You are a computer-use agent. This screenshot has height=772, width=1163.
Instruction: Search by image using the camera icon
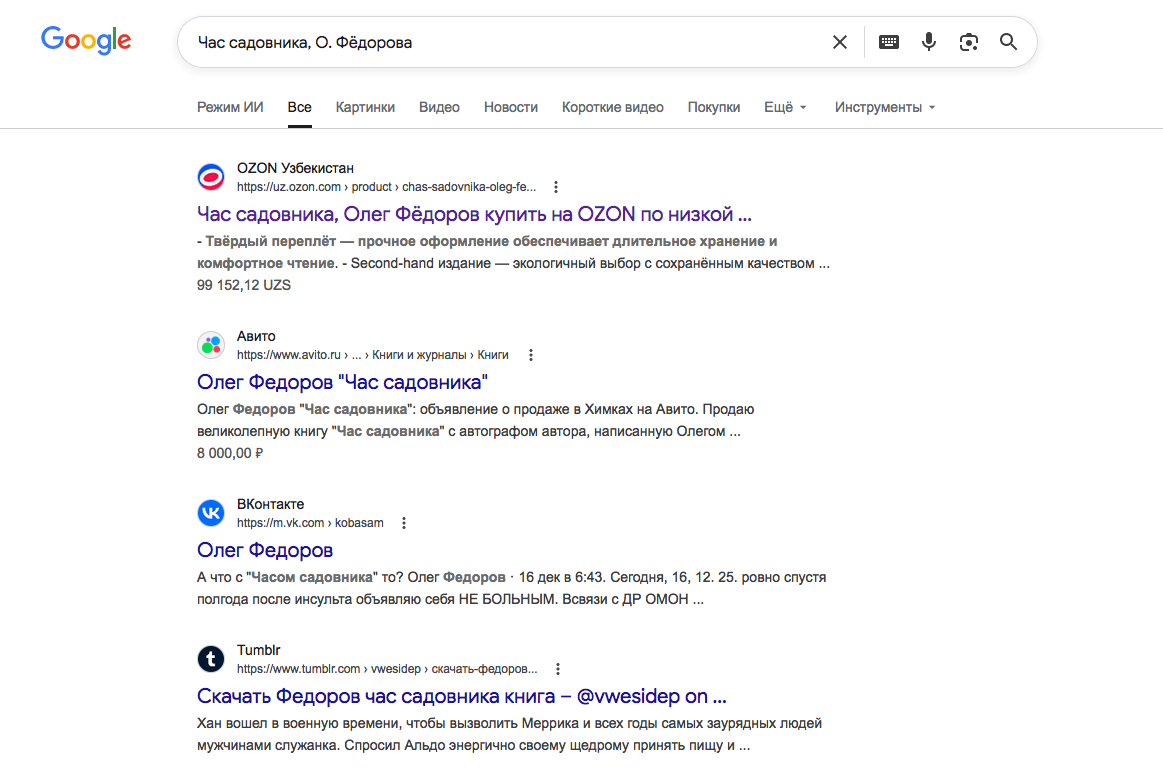(x=969, y=42)
